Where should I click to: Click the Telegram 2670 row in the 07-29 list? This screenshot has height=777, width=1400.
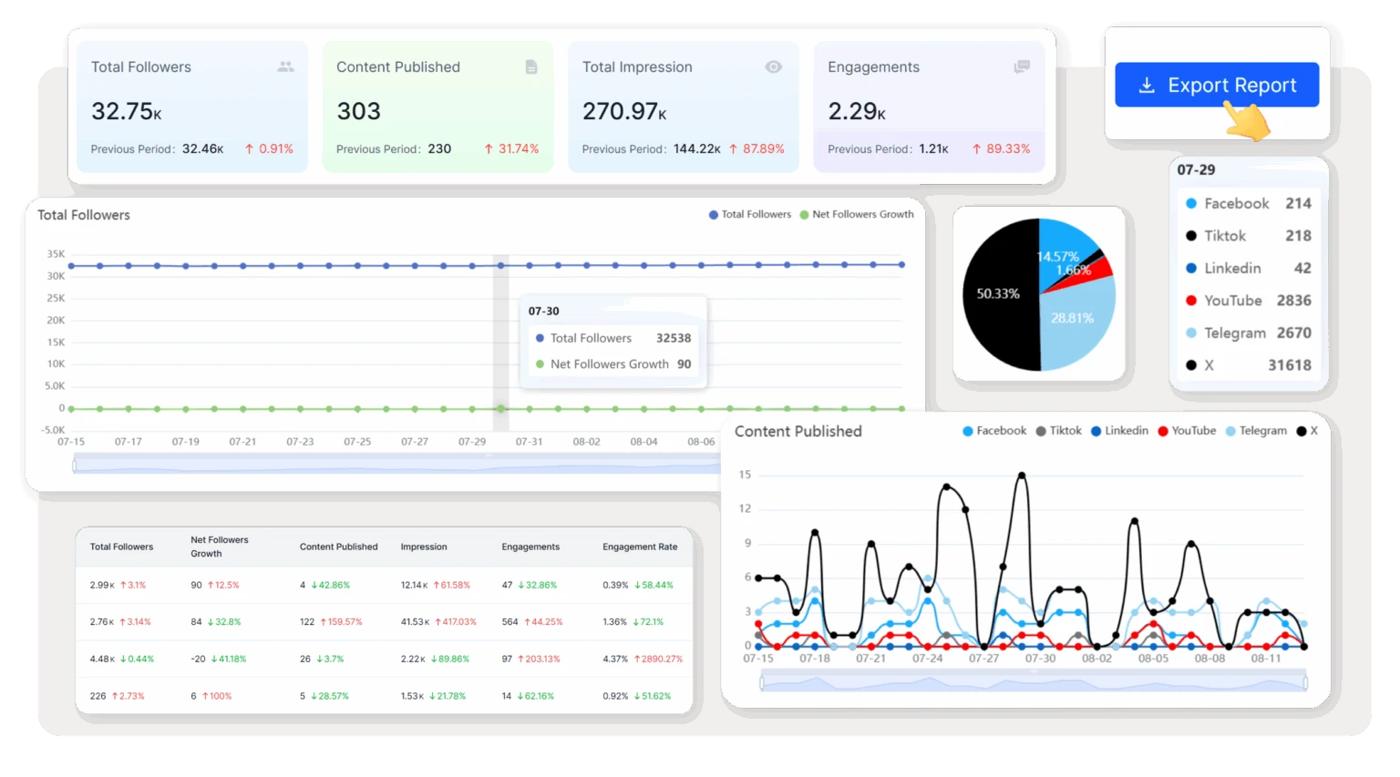(x=1248, y=333)
